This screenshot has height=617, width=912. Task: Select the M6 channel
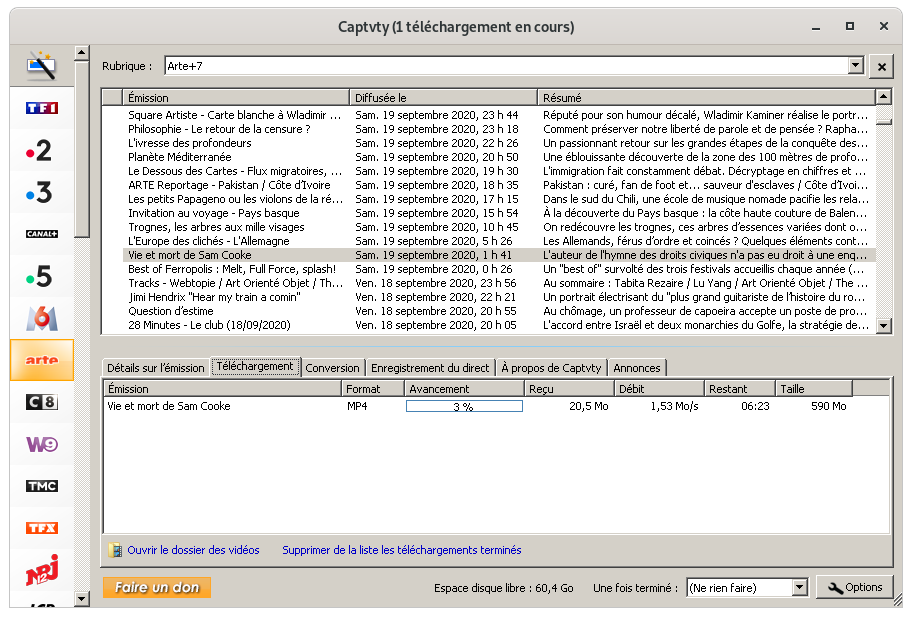click(41, 318)
